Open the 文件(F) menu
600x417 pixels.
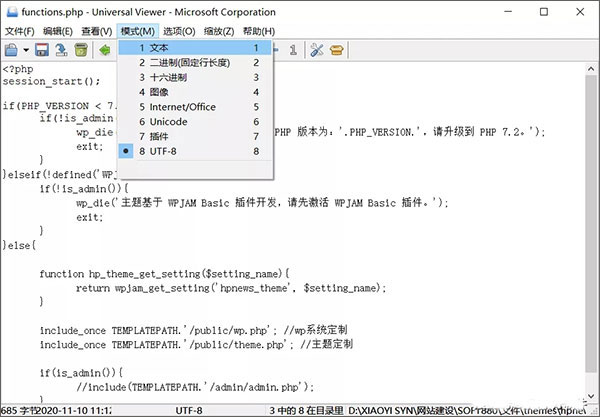point(19,31)
